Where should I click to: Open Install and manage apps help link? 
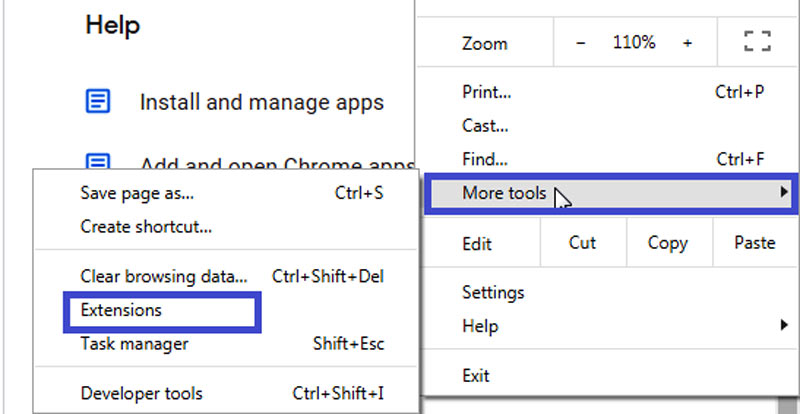pyautogui.click(x=261, y=102)
